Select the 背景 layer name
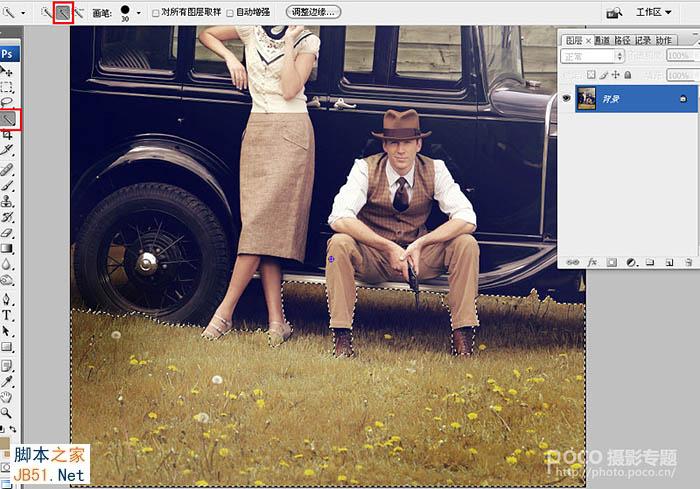 point(611,99)
